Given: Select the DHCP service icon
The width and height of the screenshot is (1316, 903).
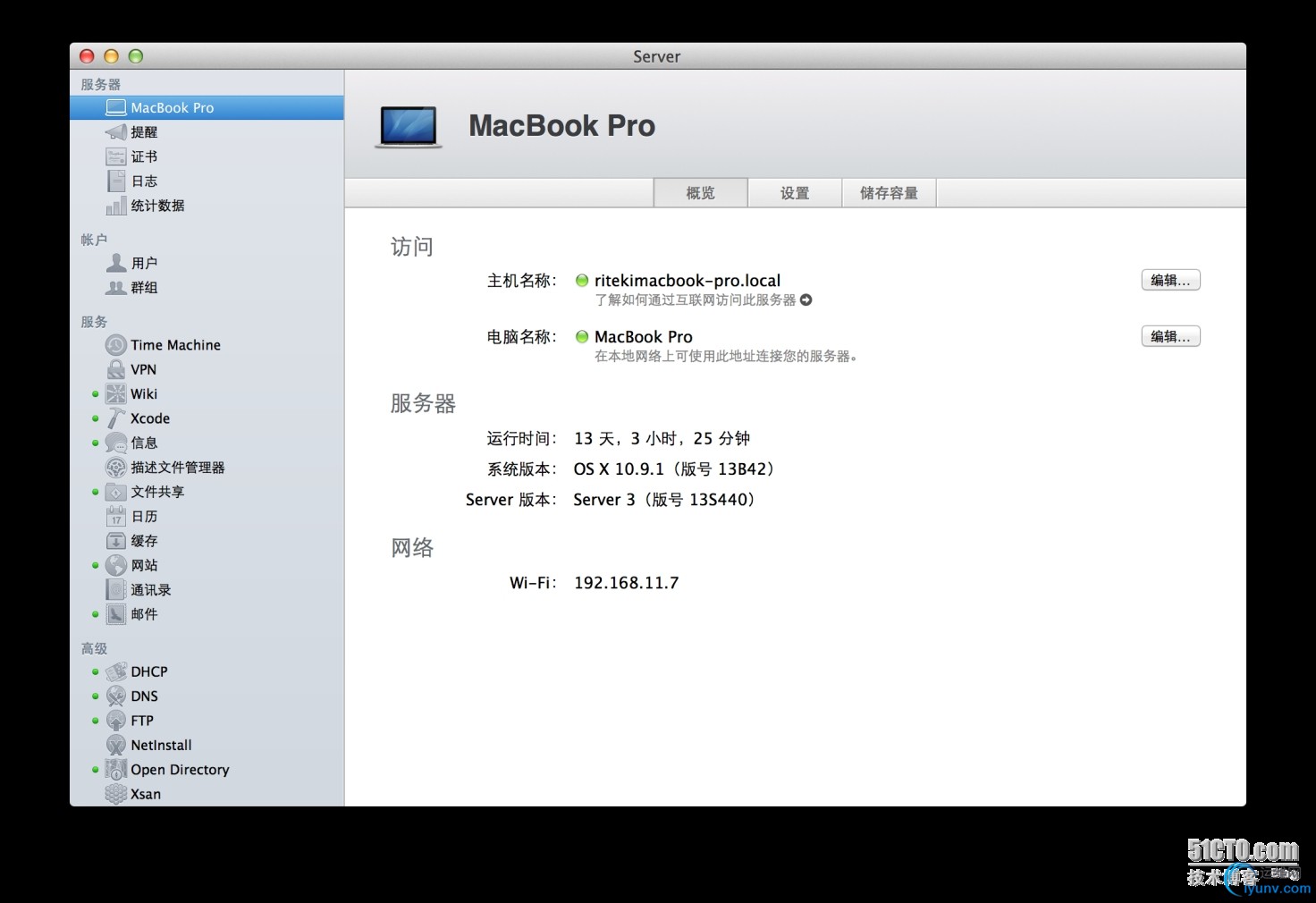Looking at the screenshot, I should coord(116,671).
